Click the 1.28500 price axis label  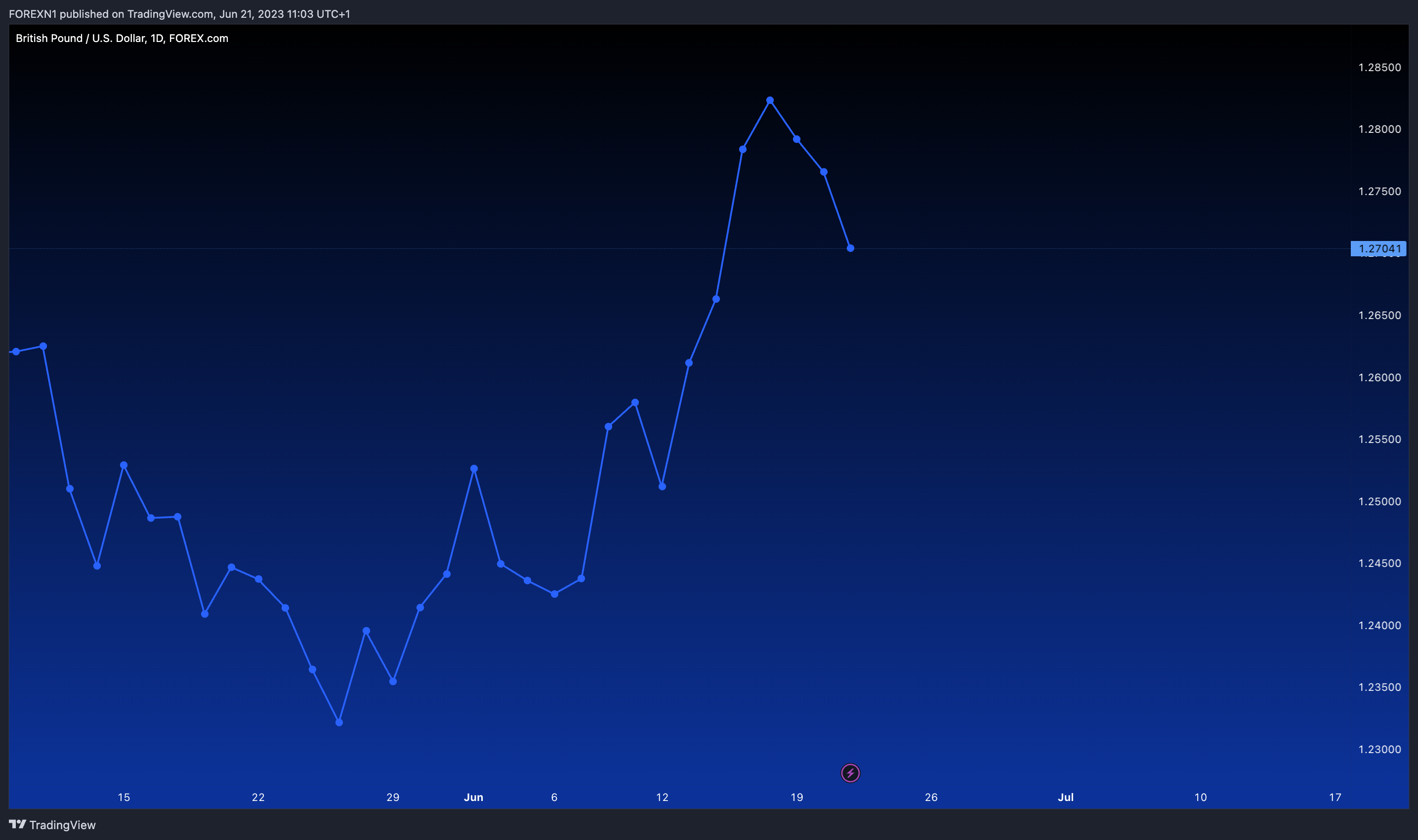[x=1379, y=67]
